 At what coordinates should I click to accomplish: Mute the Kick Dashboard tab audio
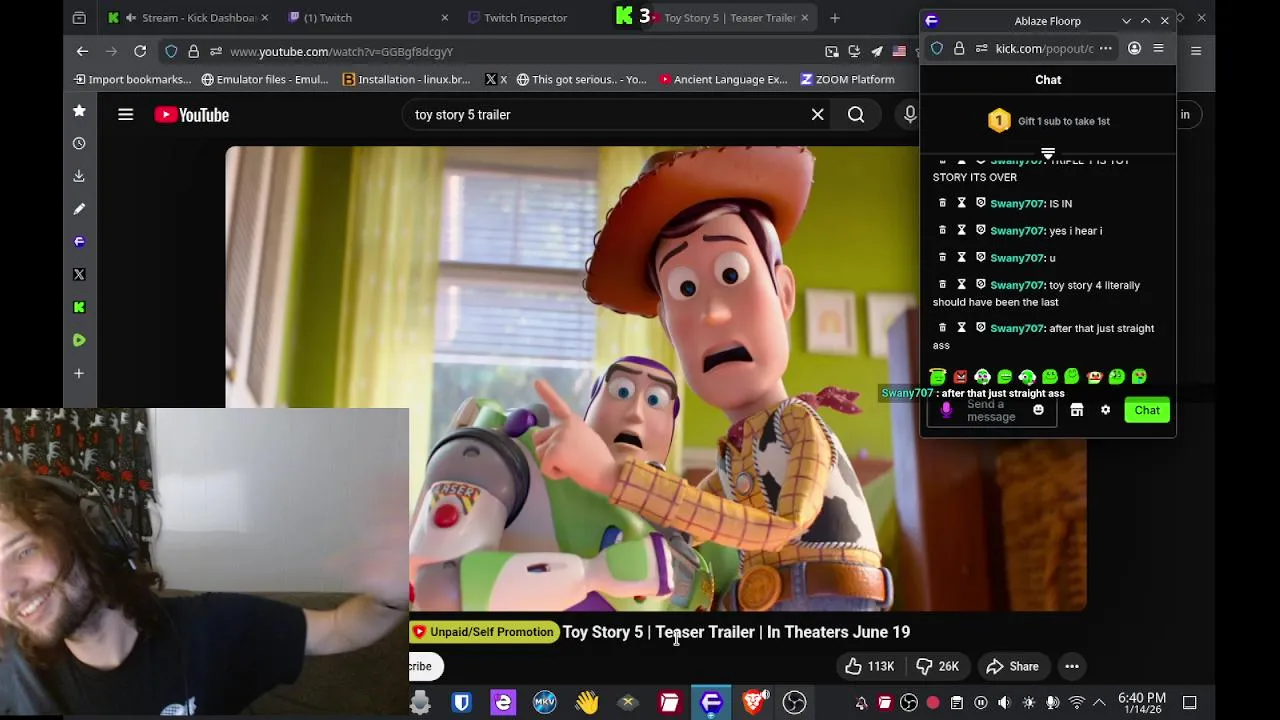(x=130, y=18)
